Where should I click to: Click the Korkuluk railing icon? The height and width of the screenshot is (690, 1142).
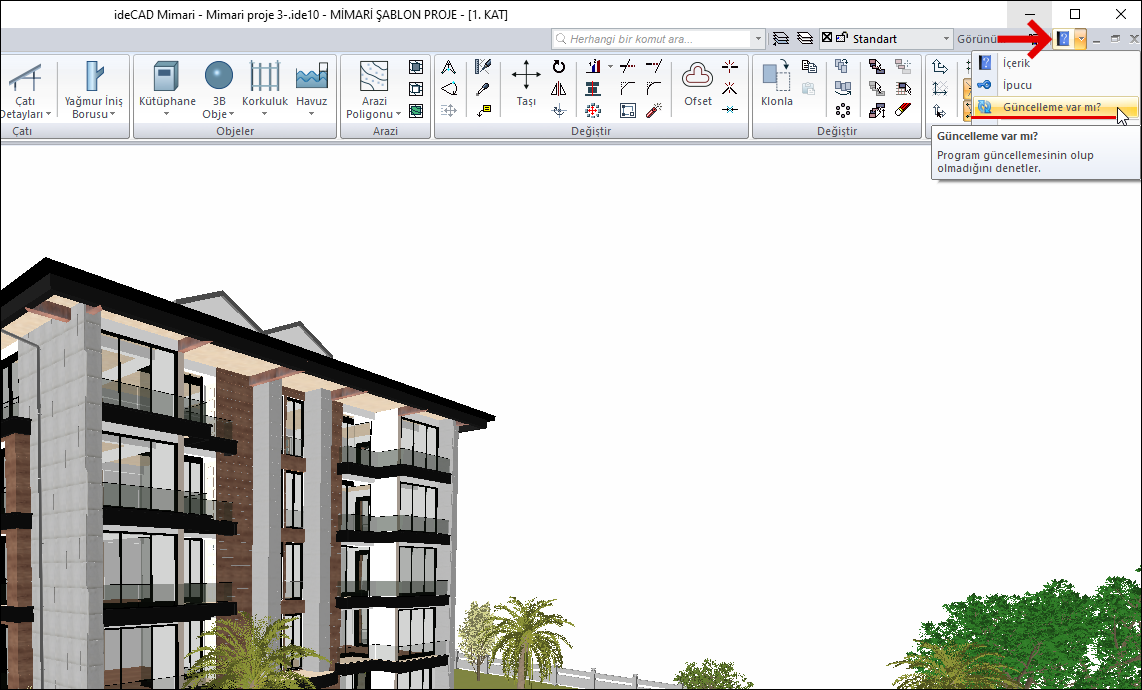(264, 77)
